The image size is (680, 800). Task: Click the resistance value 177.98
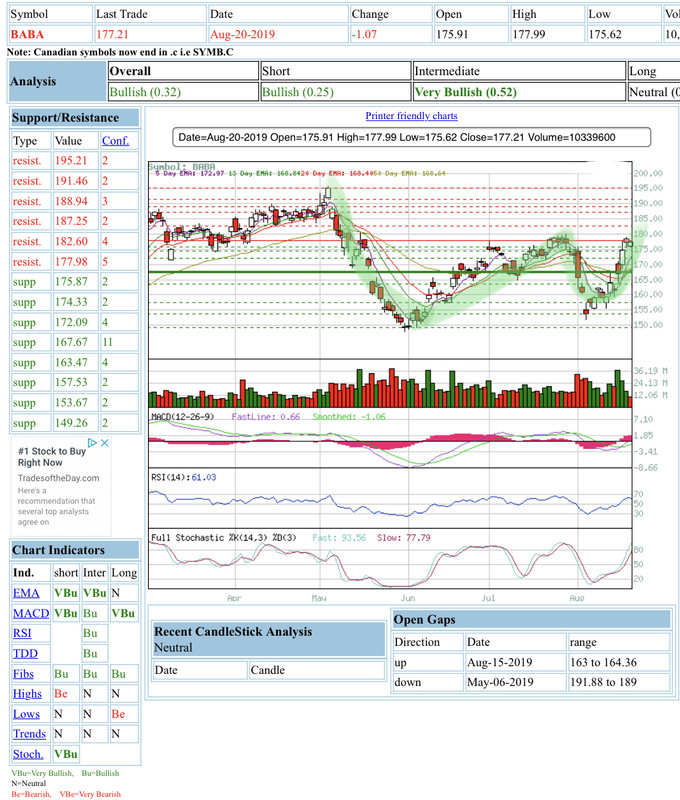(76, 262)
